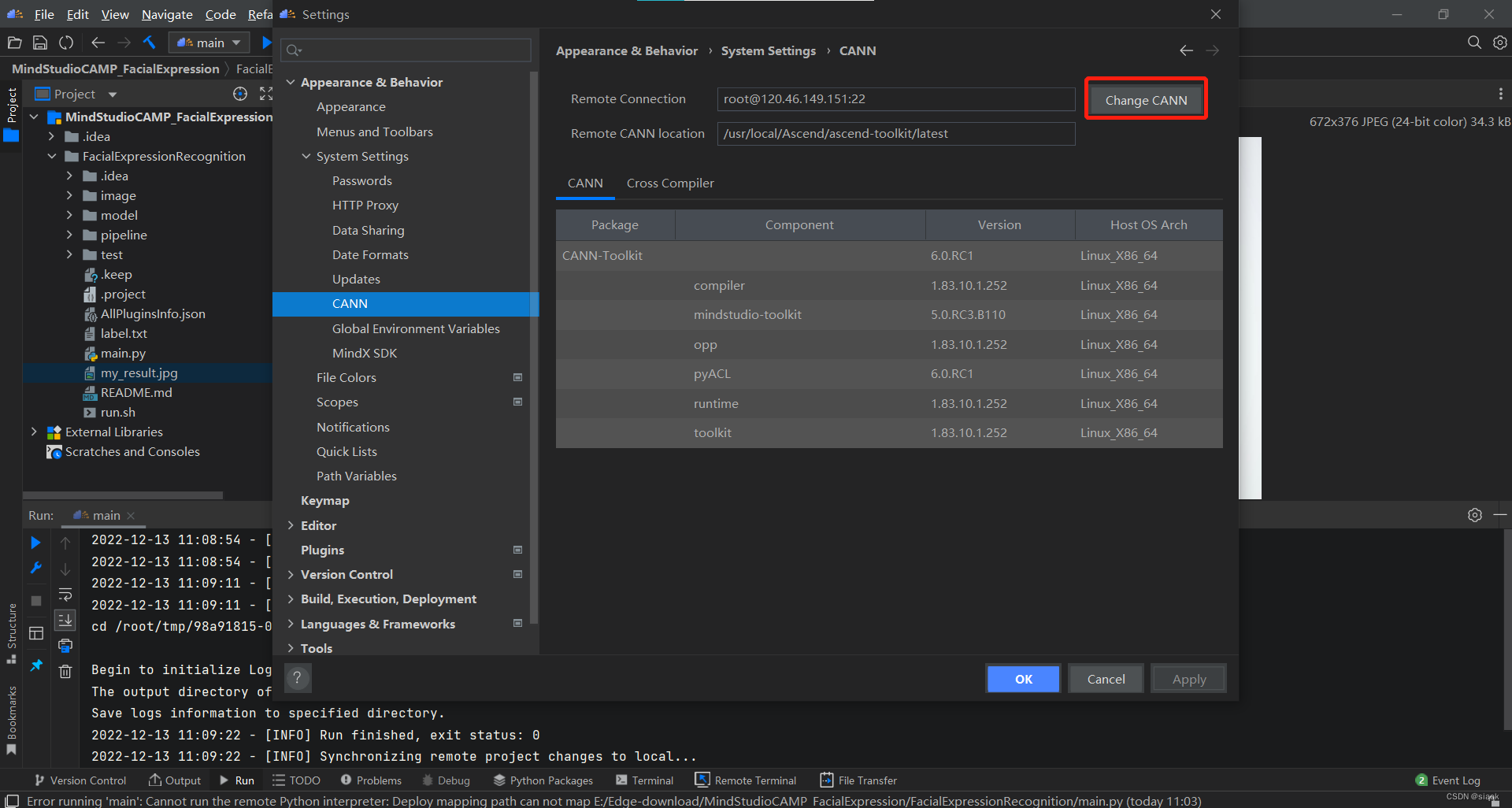Clear the console with the trash icon
1512x808 pixels.
(65, 671)
